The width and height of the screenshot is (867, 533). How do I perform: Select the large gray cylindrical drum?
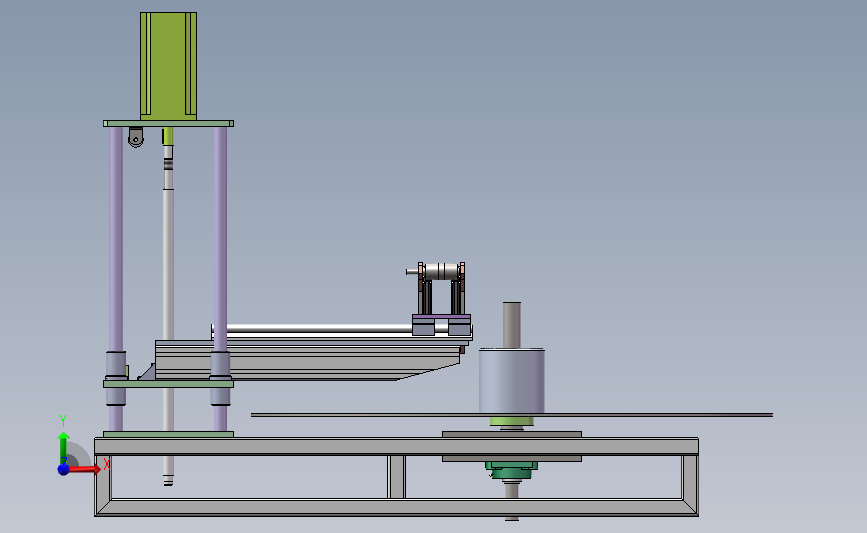[511, 382]
